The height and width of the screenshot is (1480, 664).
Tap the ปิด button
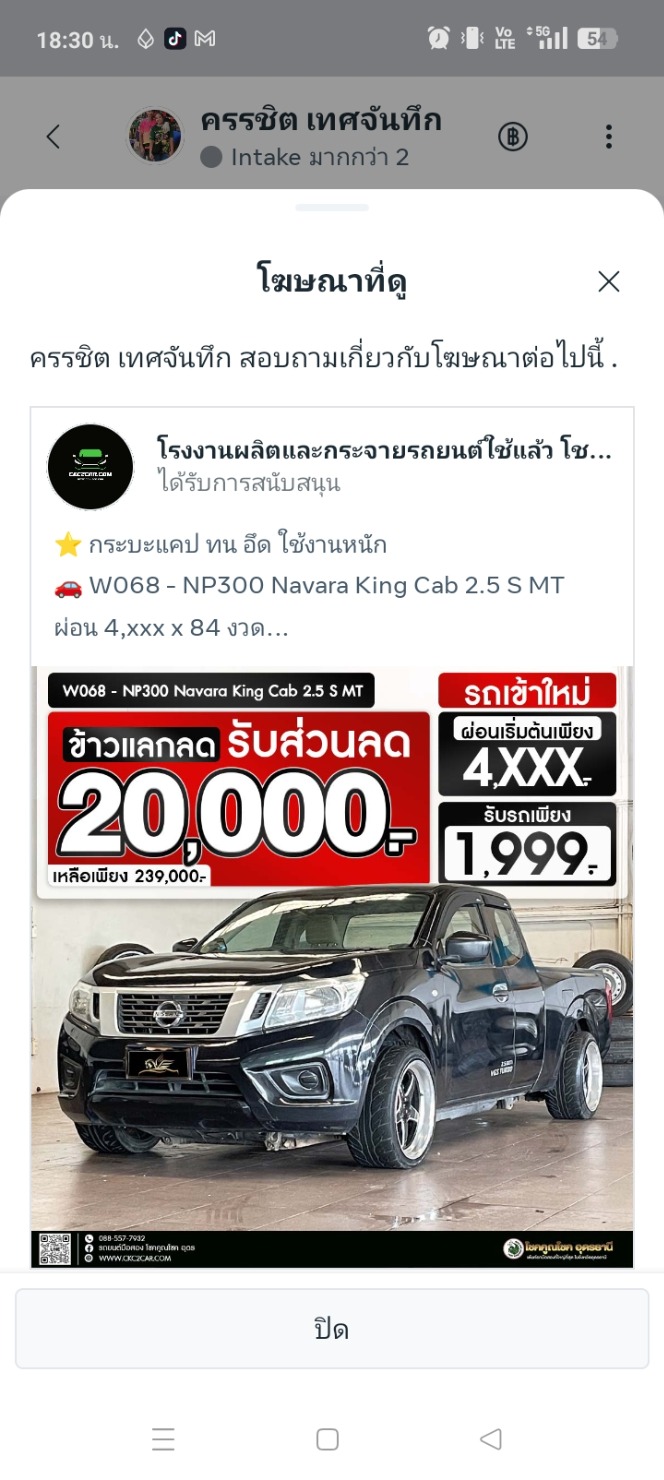coord(332,1328)
